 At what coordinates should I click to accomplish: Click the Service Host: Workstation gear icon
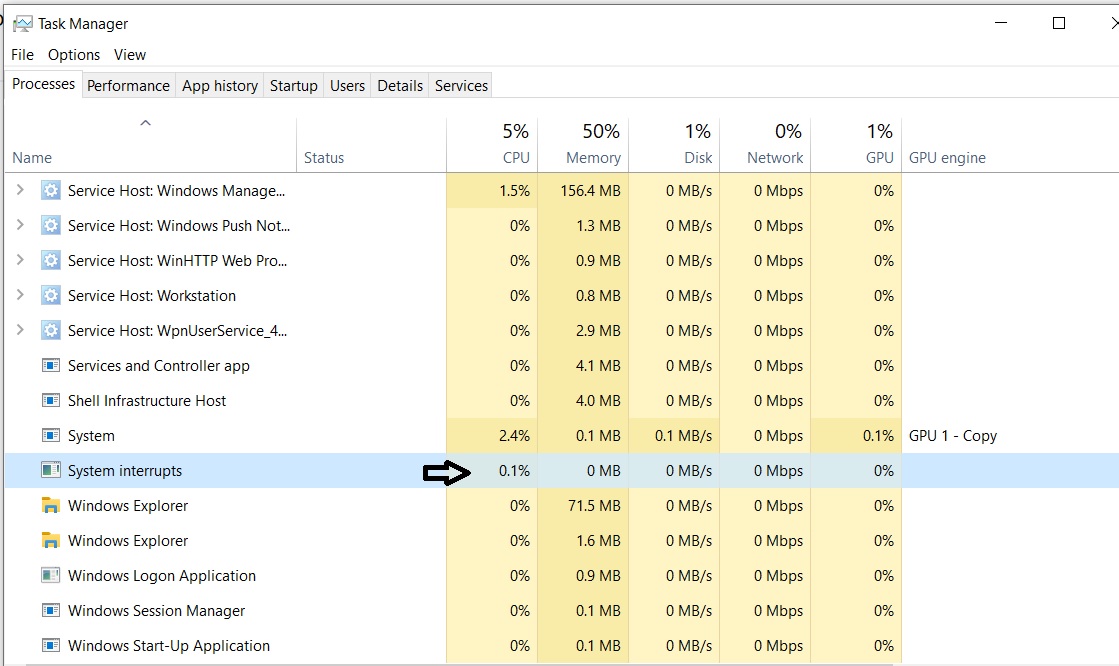(51, 296)
